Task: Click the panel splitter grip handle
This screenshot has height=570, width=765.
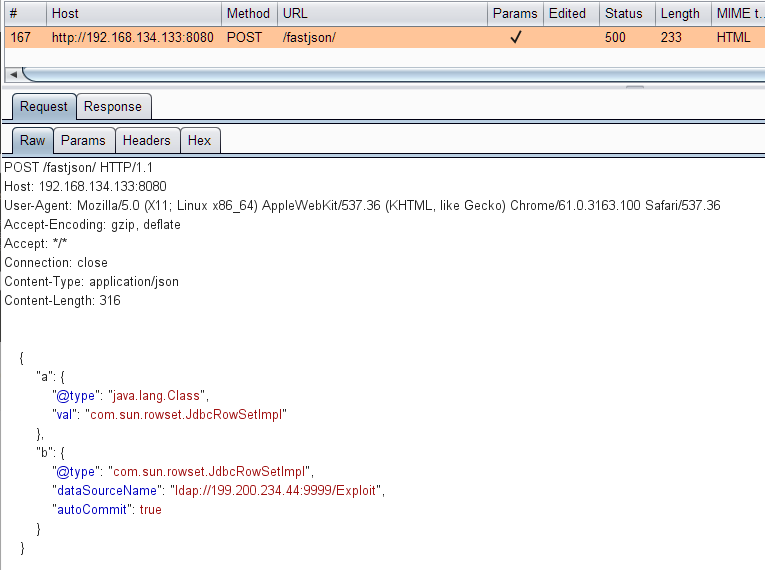Action: point(635,87)
